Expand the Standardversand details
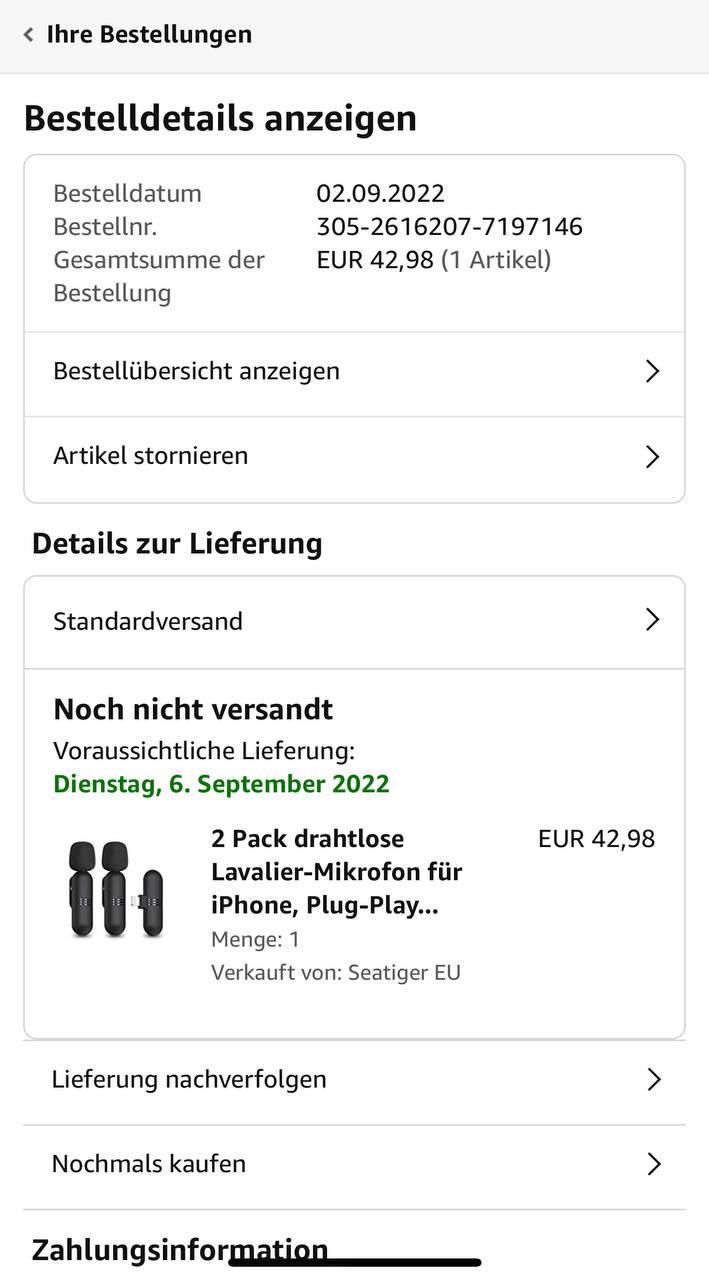This screenshot has width=709, height=1280. click(148, 621)
